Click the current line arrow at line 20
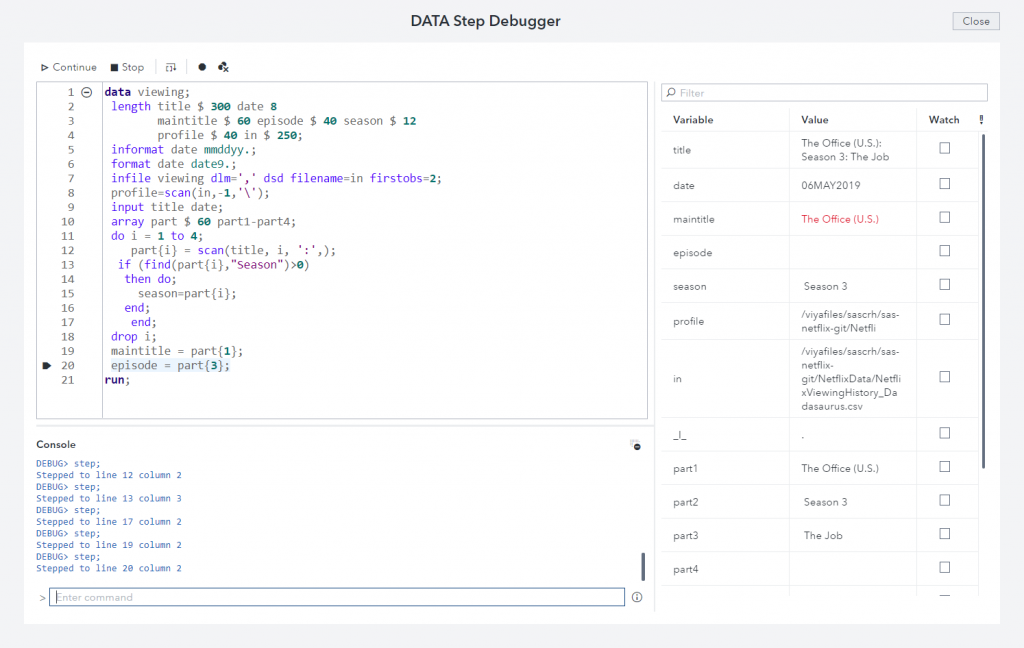This screenshot has width=1024, height=648. (47, 366)
